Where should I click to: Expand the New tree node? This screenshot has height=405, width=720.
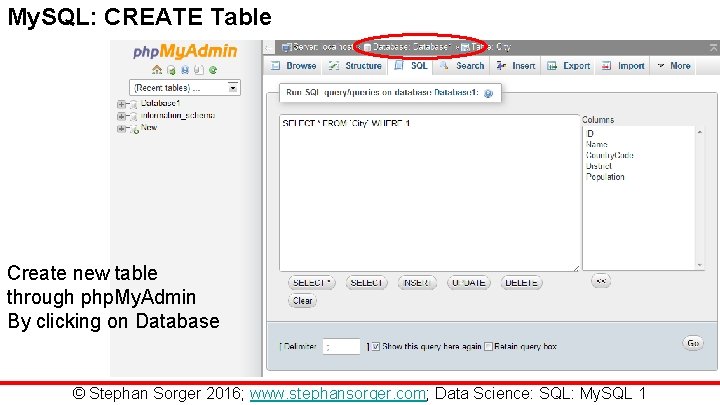pos(121,129)
